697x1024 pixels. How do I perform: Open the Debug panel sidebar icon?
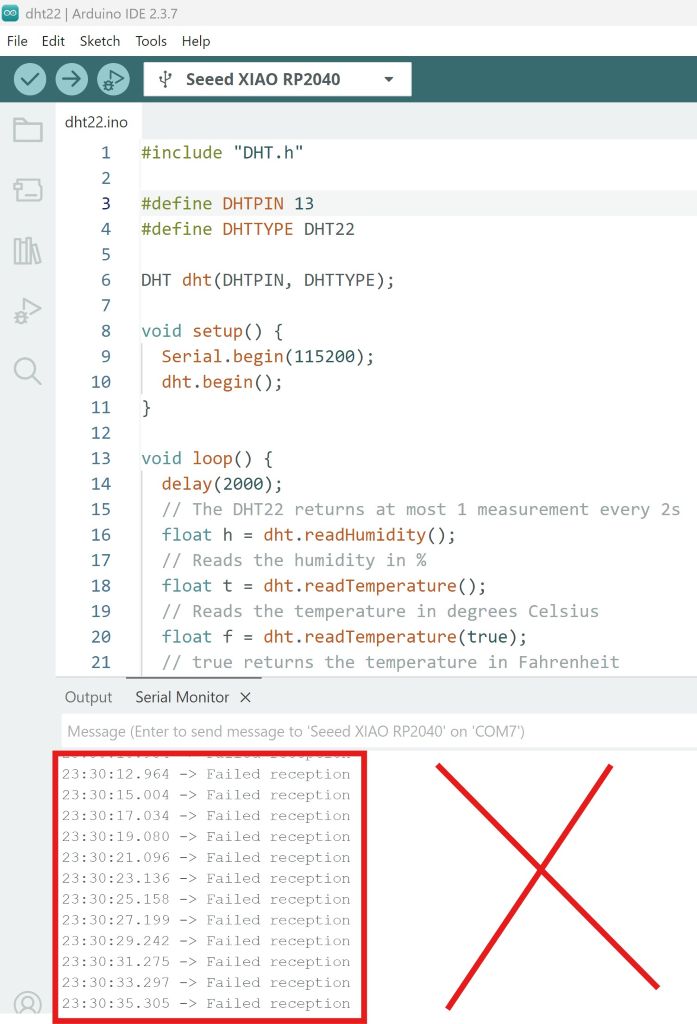[x=27, y=311]
